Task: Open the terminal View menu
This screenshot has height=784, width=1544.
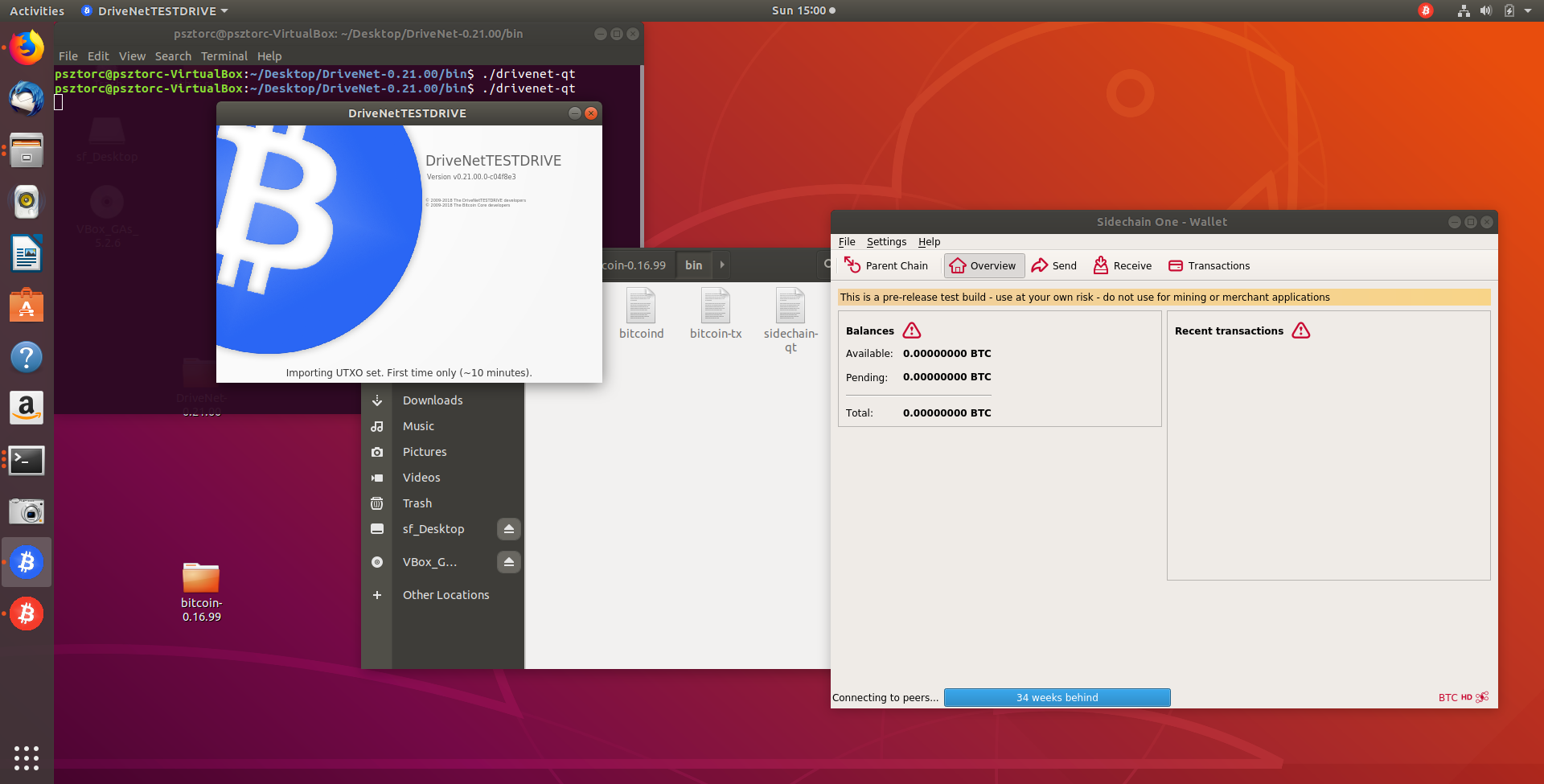Action: pos(132,56)
